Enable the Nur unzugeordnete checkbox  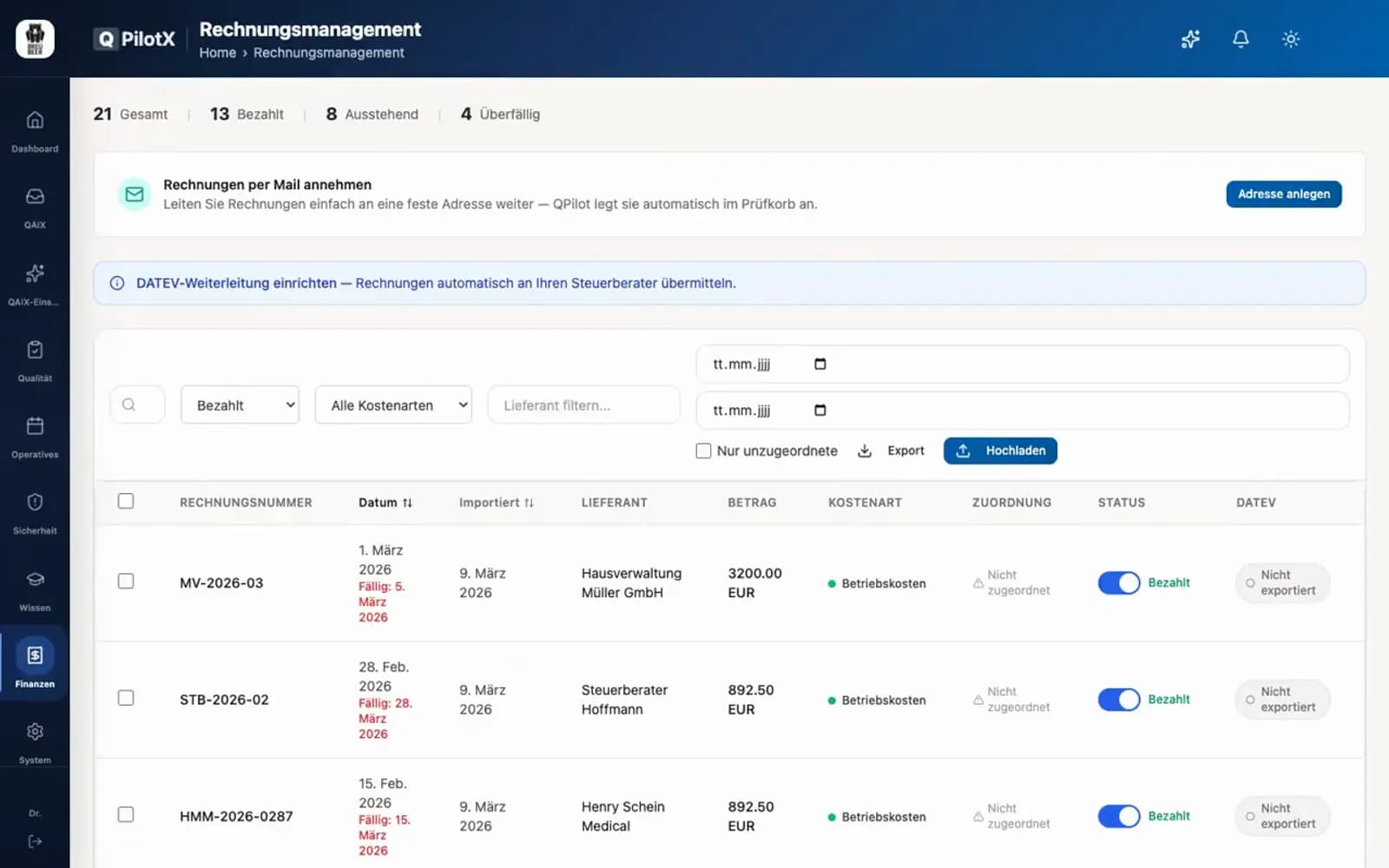703,450
